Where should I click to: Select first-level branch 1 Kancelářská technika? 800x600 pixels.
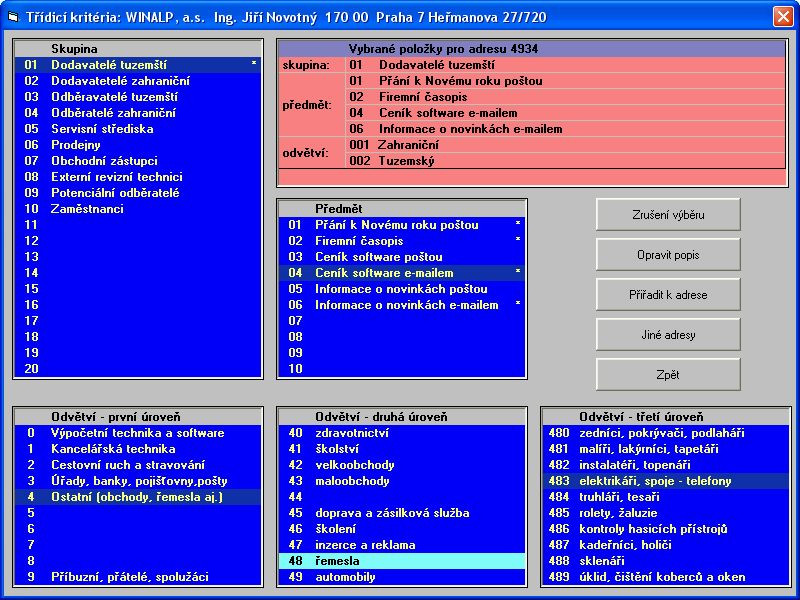tap(138, 449)
